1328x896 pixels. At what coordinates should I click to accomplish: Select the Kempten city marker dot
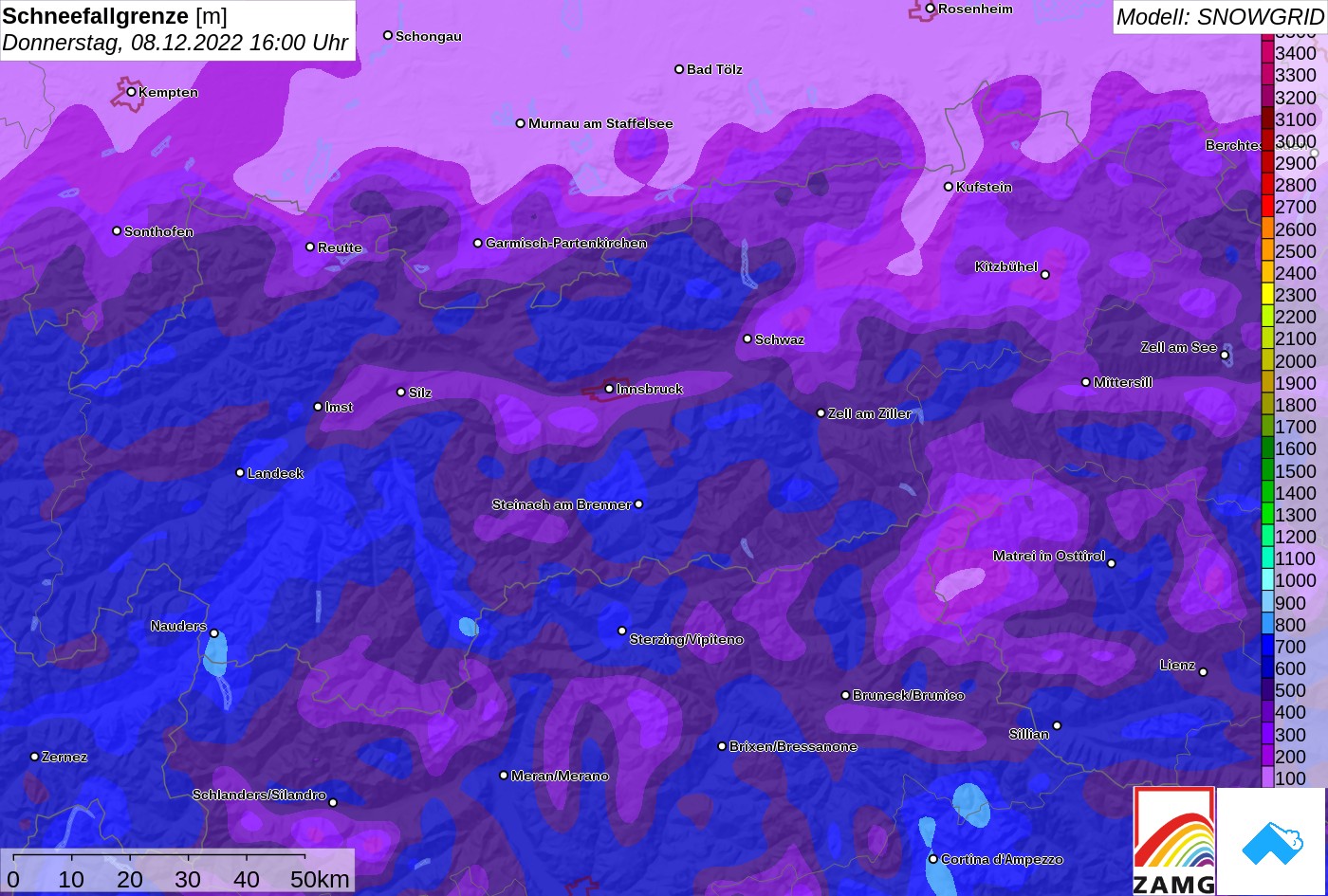pyautogui.click(x=131, y=92)
